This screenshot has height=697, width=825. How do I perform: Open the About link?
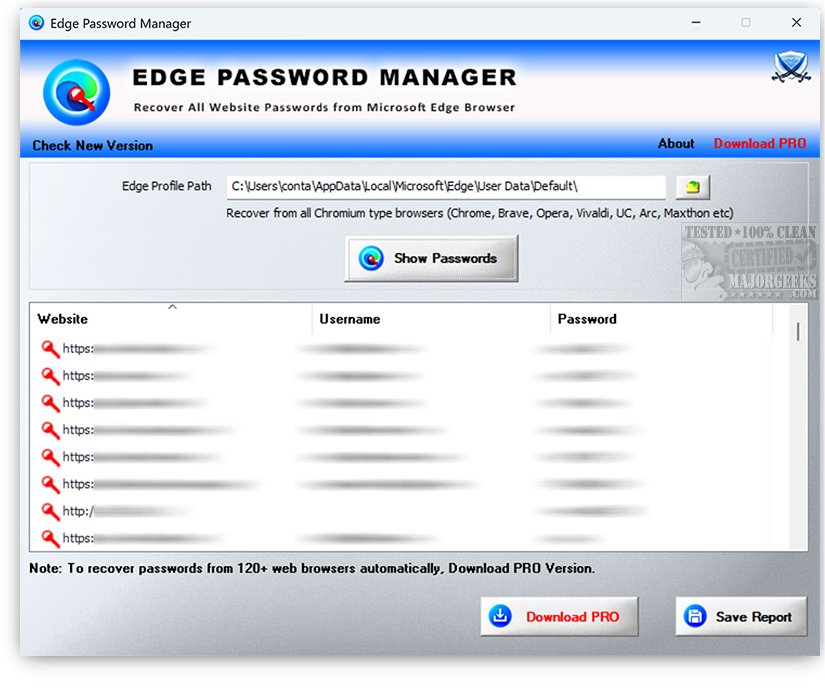(676, 144)
